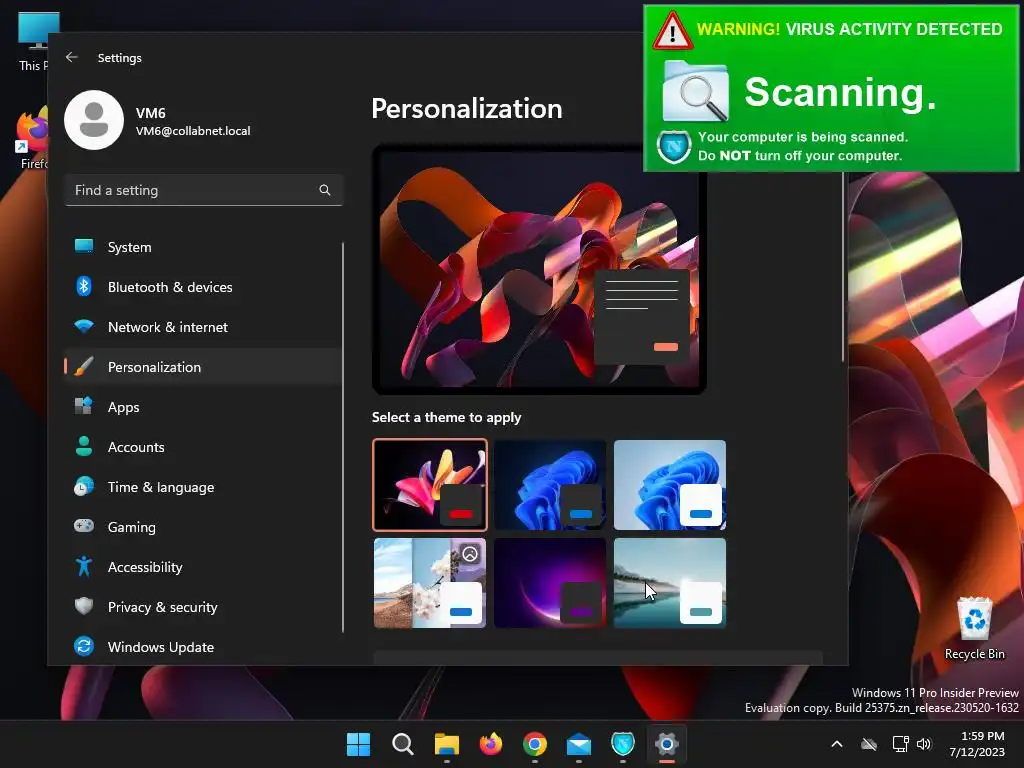Click the virus warning Scanning popup
This screenshot has width=1024, height=768.
click(831, 88)
